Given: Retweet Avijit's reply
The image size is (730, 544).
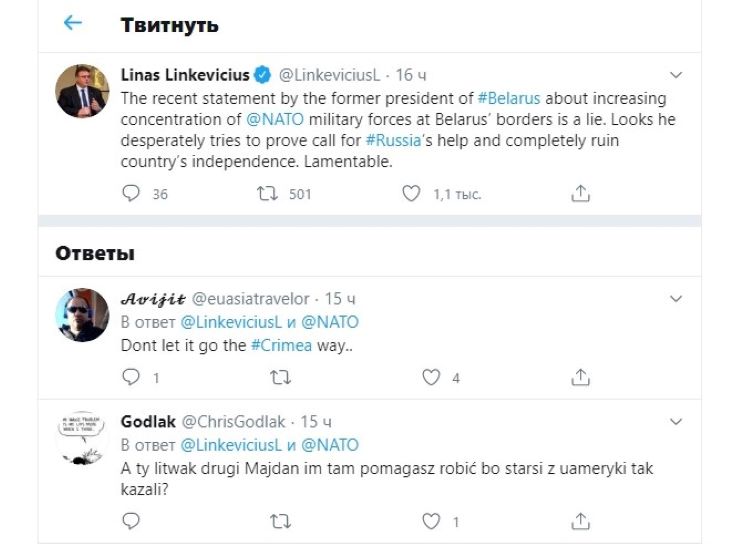Looking at the screenshot, I should (281, 377).
